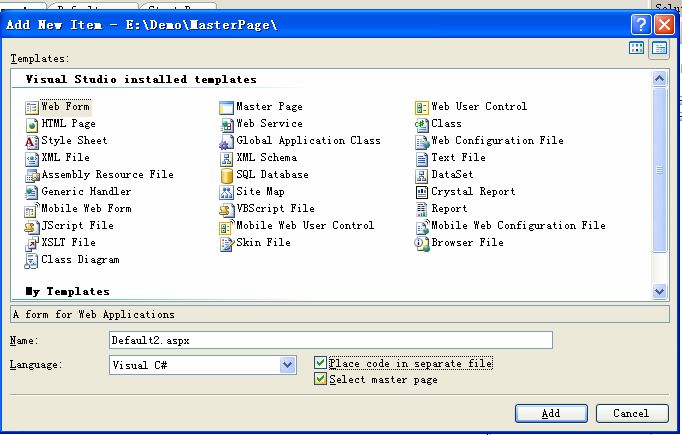
Task: Pick the VBScript File template icon
Action: pyautogui.click(x=226, y=210)
